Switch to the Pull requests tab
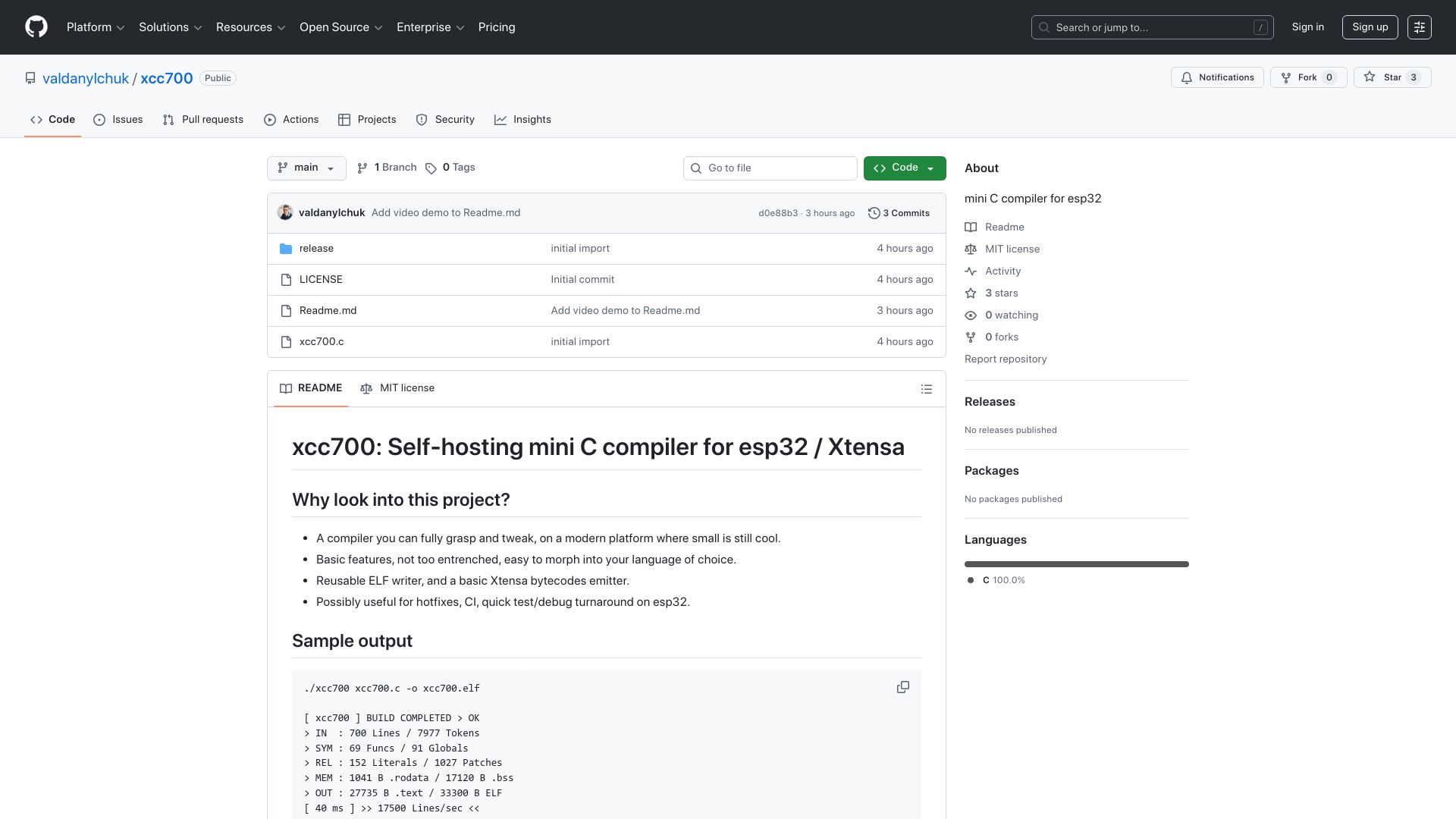1456x819 pixels. [203, 120]
